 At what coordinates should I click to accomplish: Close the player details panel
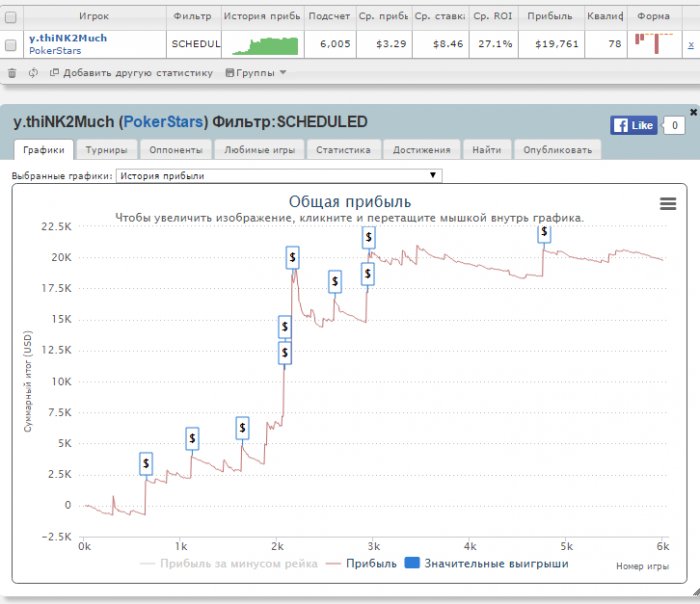693,112
